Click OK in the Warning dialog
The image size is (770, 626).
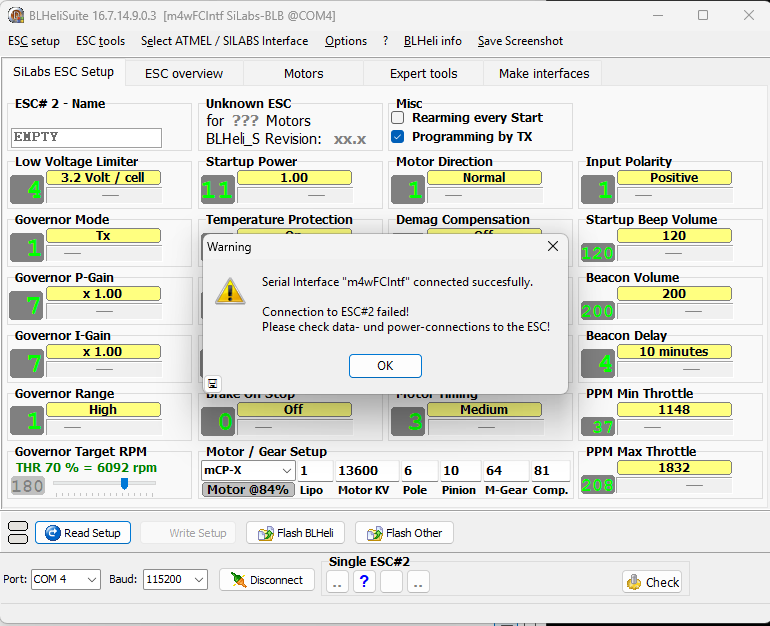(385, 366)
